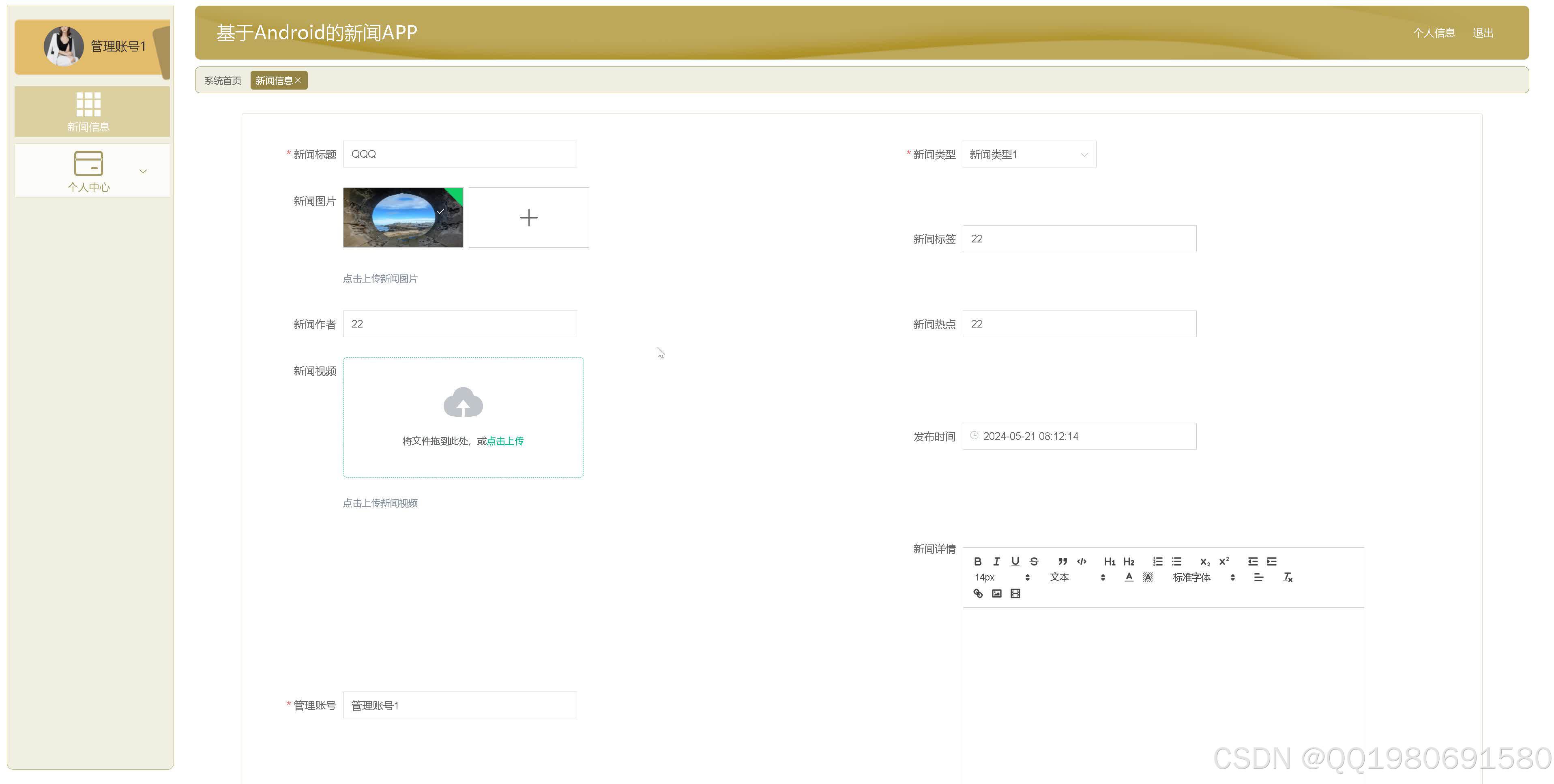Open the text alignment options

point(1258,578)
